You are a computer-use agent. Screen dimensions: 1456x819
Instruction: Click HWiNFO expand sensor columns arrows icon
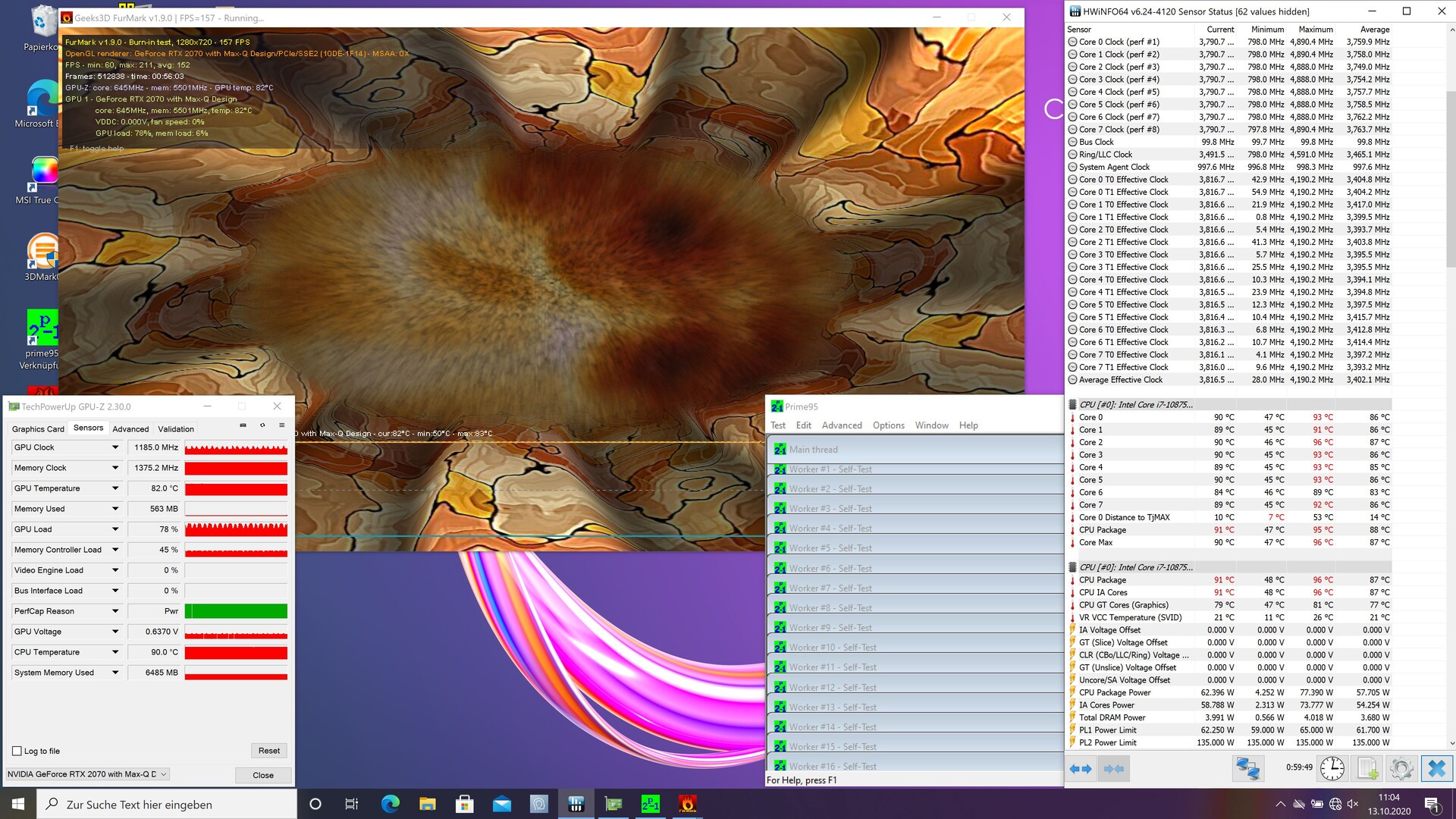coord(1081,768)
